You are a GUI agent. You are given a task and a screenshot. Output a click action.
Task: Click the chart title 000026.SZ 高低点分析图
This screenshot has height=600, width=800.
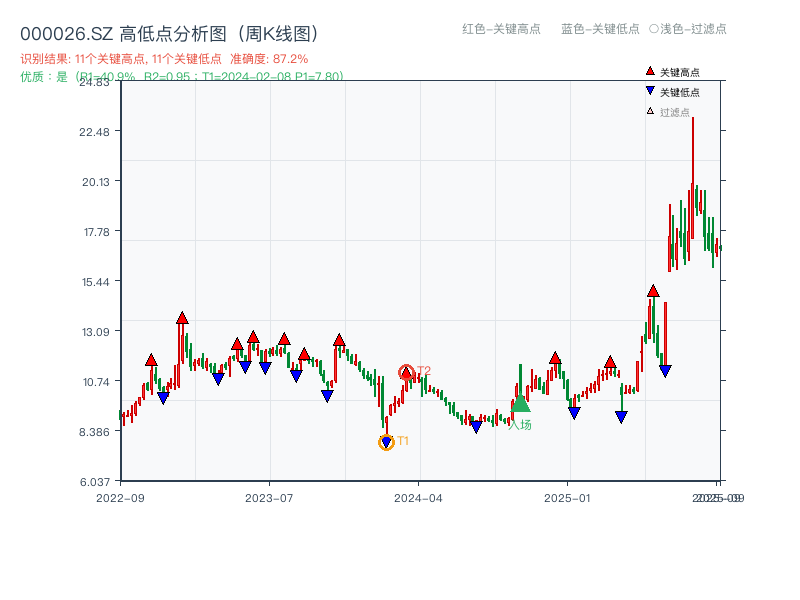[x=170, y=34]
